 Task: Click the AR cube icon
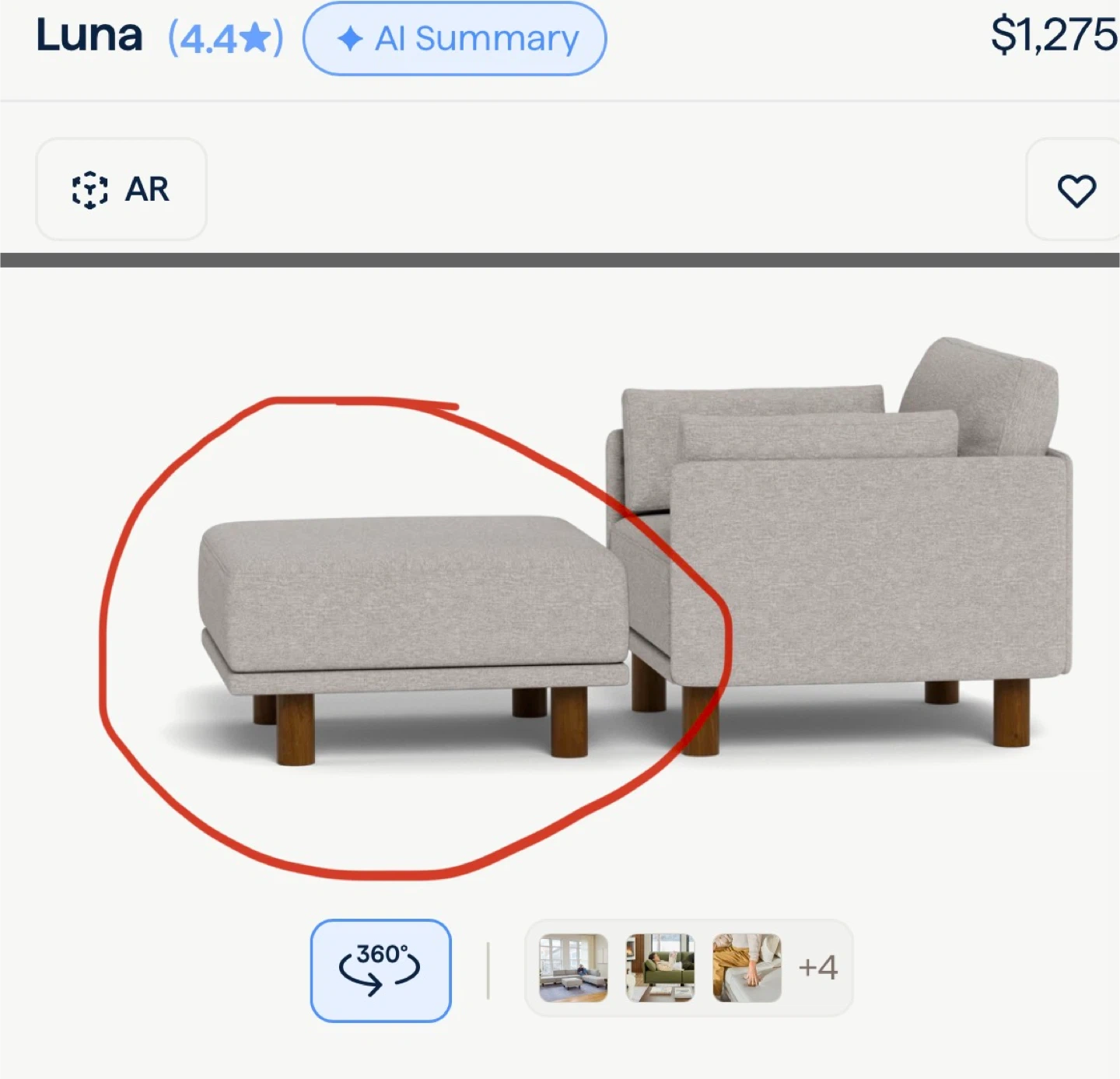89,190
